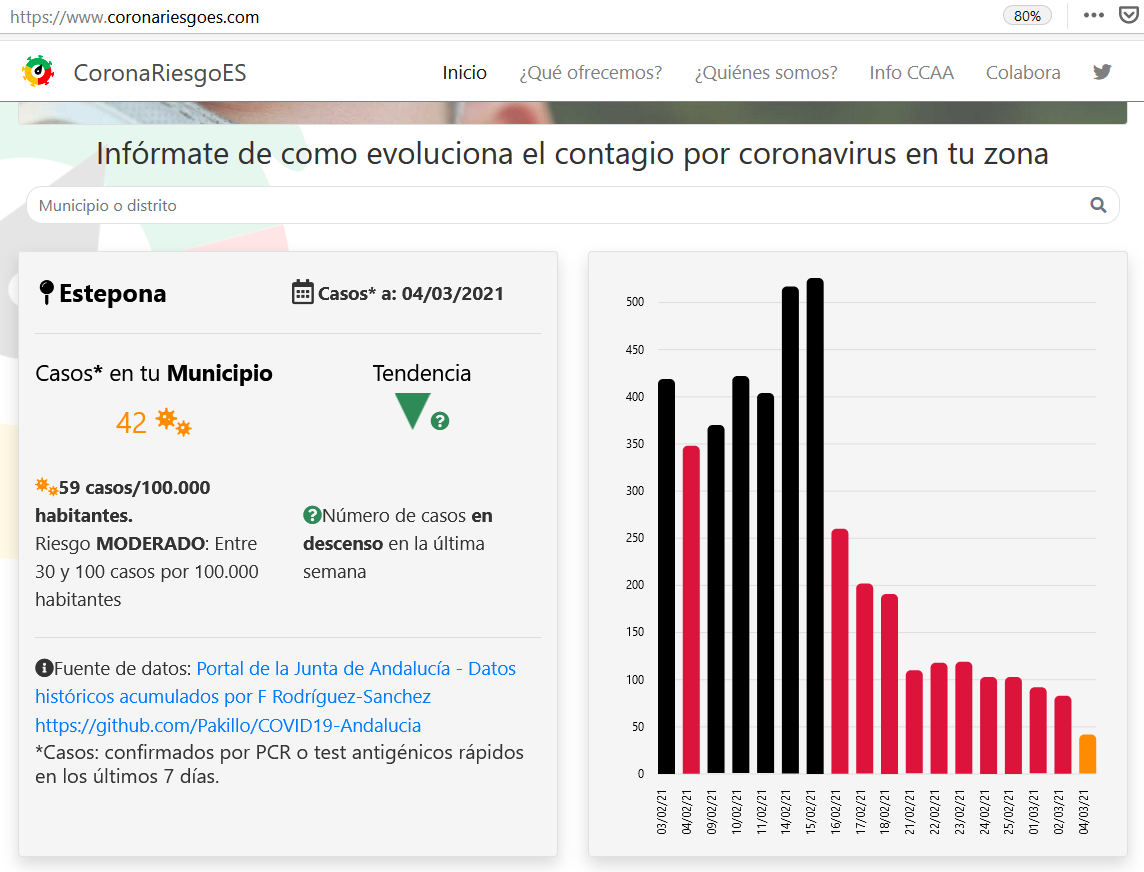
Task: Open the 'Info CCAA' menu item
Action: [911, 72]
